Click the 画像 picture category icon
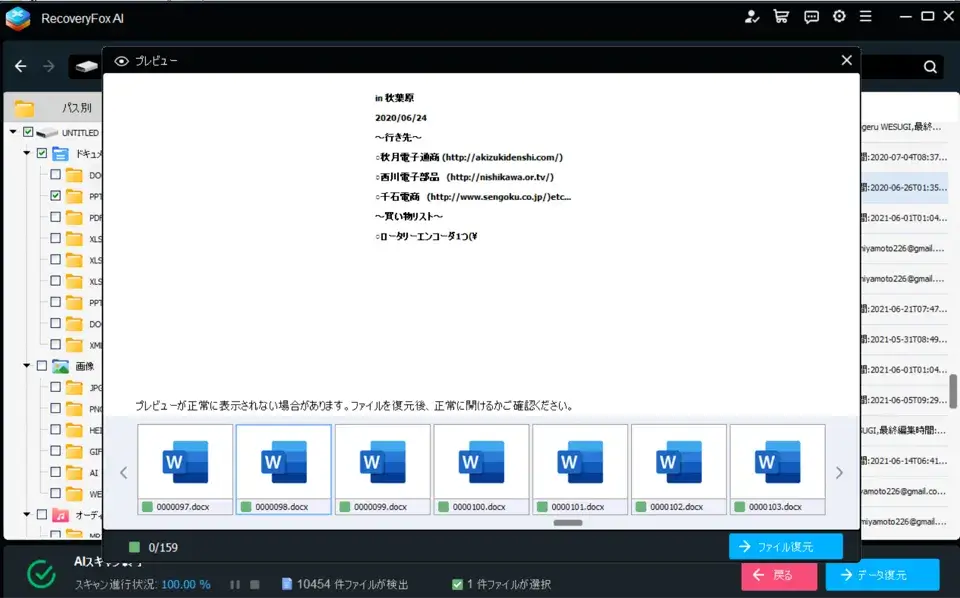 point(60,366)
